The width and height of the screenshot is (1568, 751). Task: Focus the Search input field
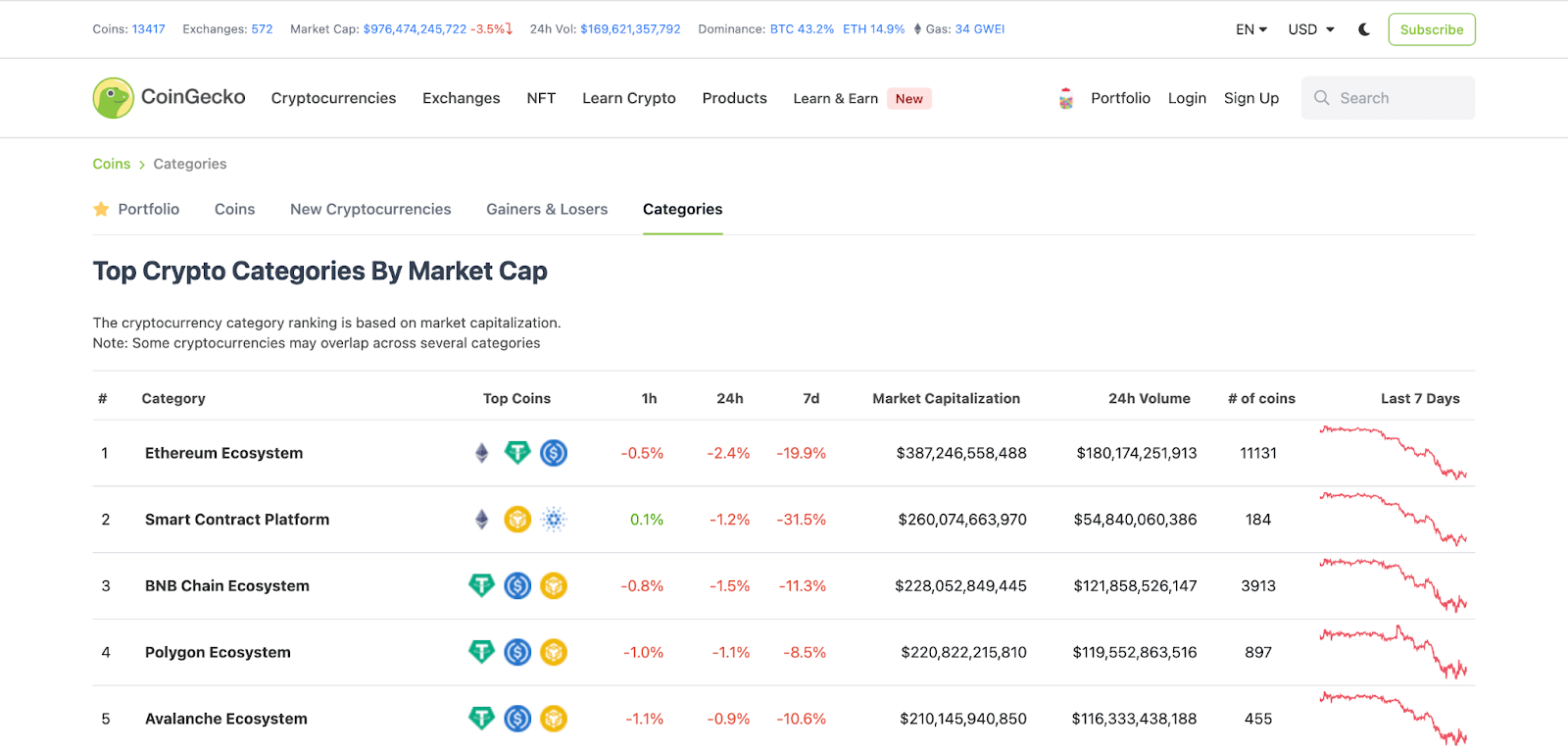[1388, 98]
